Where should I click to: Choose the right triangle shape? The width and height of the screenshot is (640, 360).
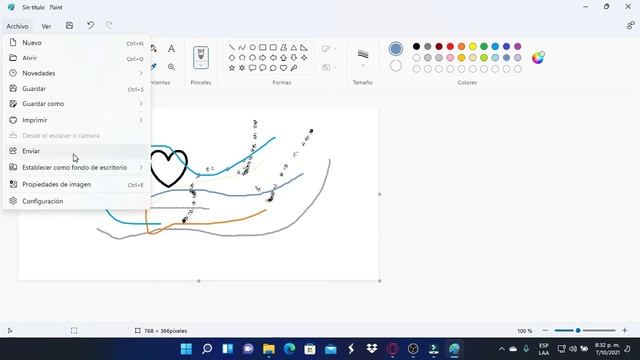(x=304, y=47)
